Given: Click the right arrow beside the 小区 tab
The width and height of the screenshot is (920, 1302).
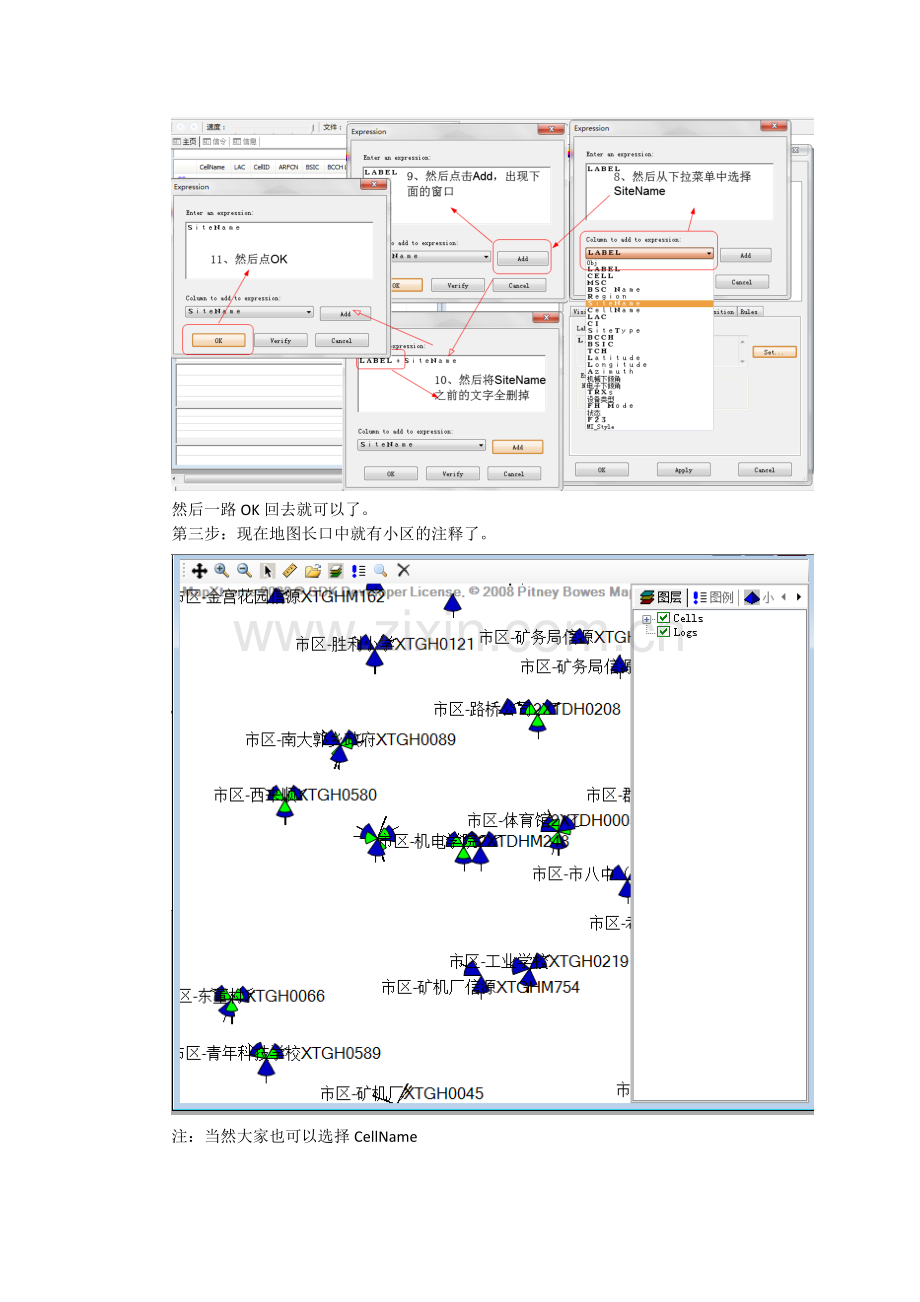Looking at the screenshot, I should [797, 597].
